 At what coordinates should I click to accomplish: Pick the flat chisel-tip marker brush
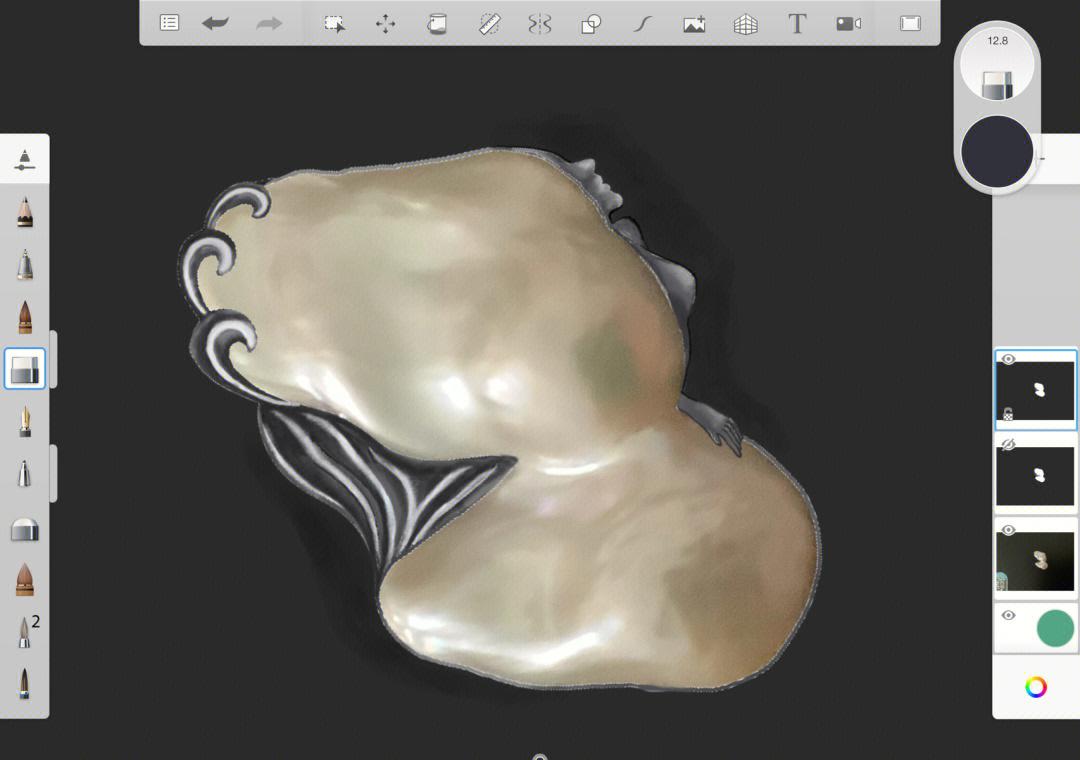pos(25,529)
